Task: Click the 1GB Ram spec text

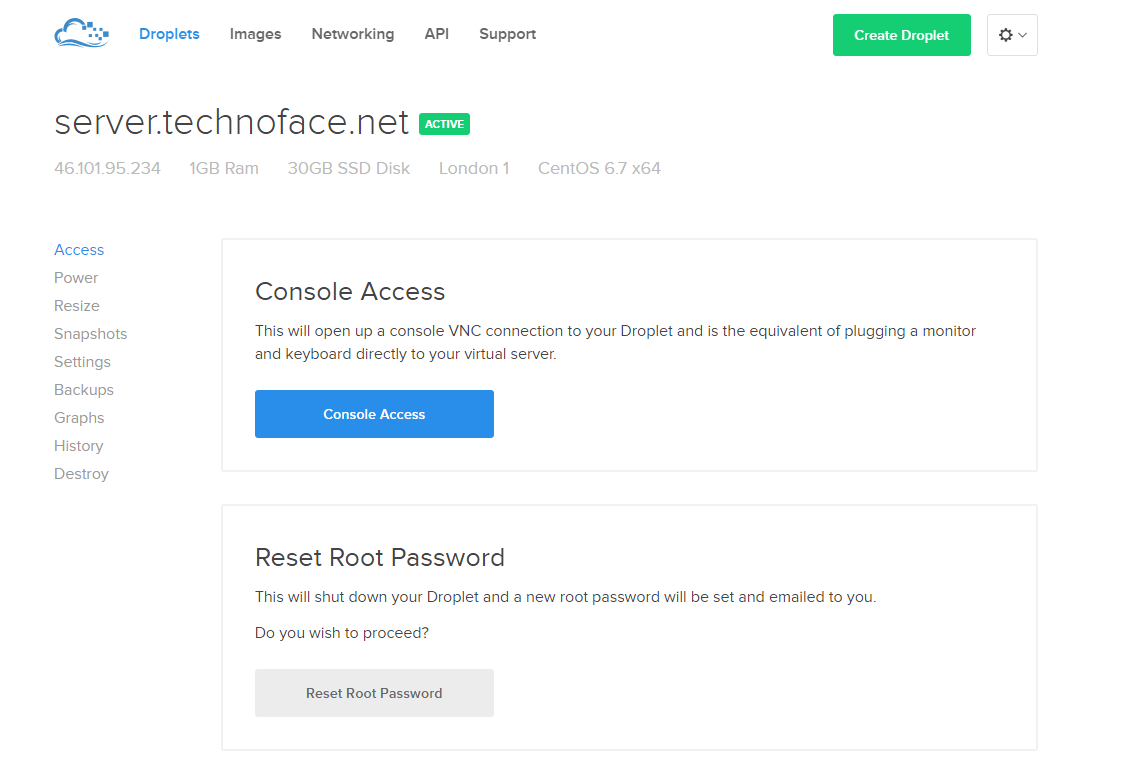Action: pos(224,168)
